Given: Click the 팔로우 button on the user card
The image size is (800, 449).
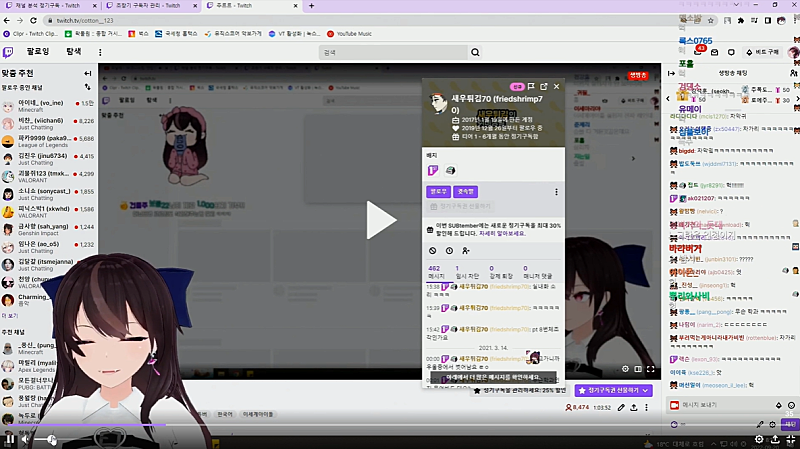Looking at the screenshot, I should pos(438,191).
